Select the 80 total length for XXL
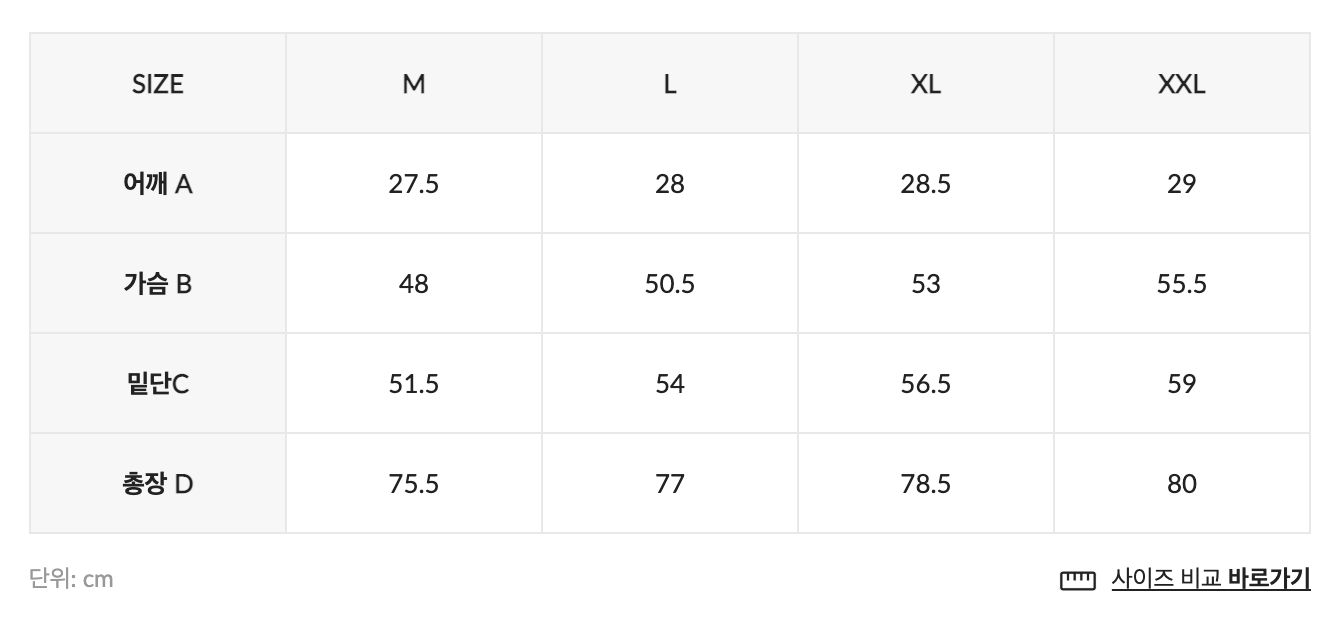 pyautogui.click(x=1182, y=484)
